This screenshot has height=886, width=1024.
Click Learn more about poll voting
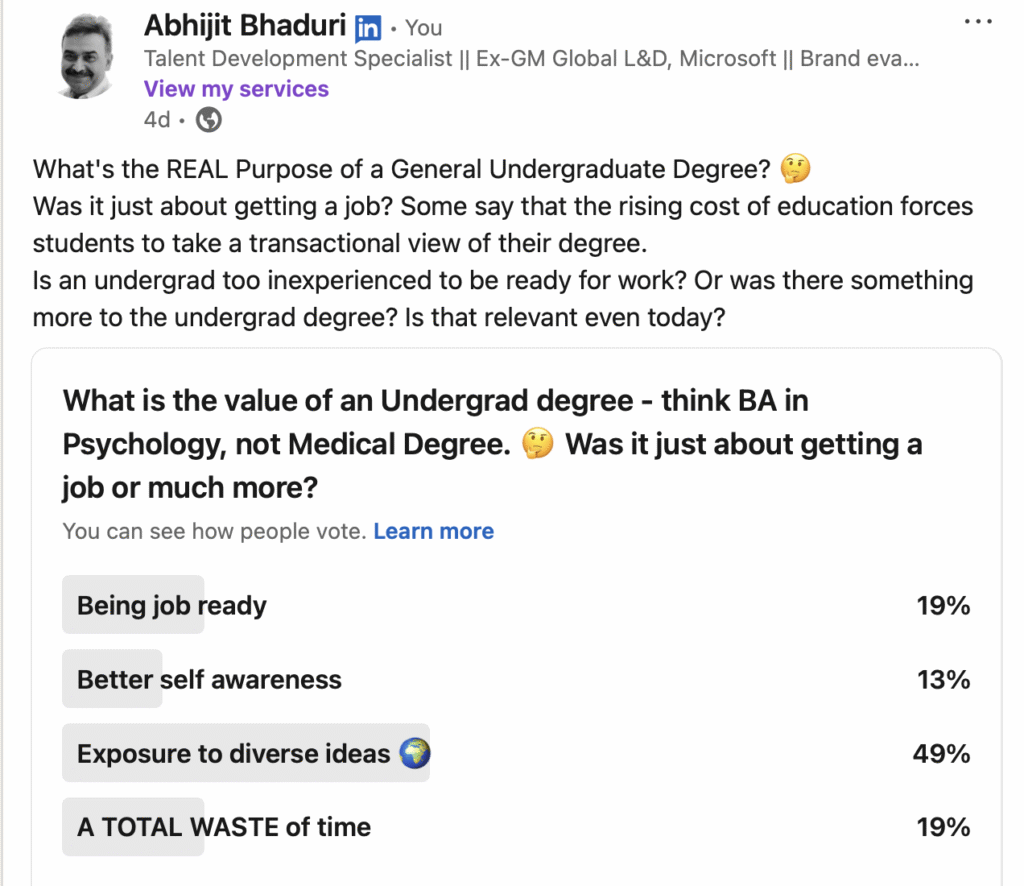click(433, 531)
